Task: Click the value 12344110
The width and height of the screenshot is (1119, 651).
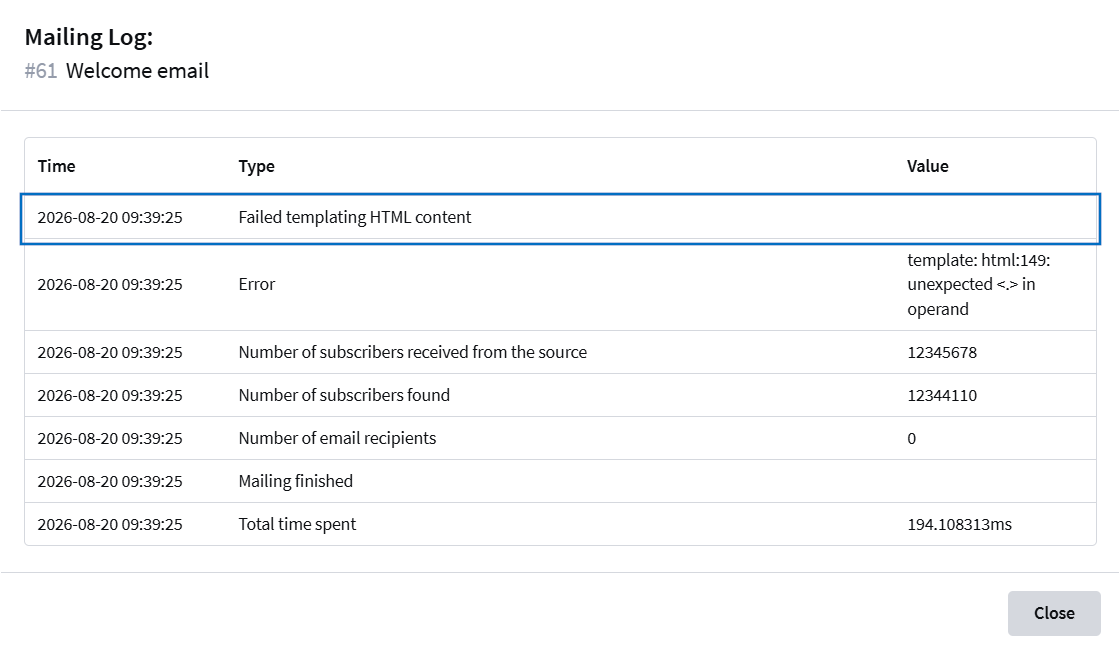Action: [942, 395]
